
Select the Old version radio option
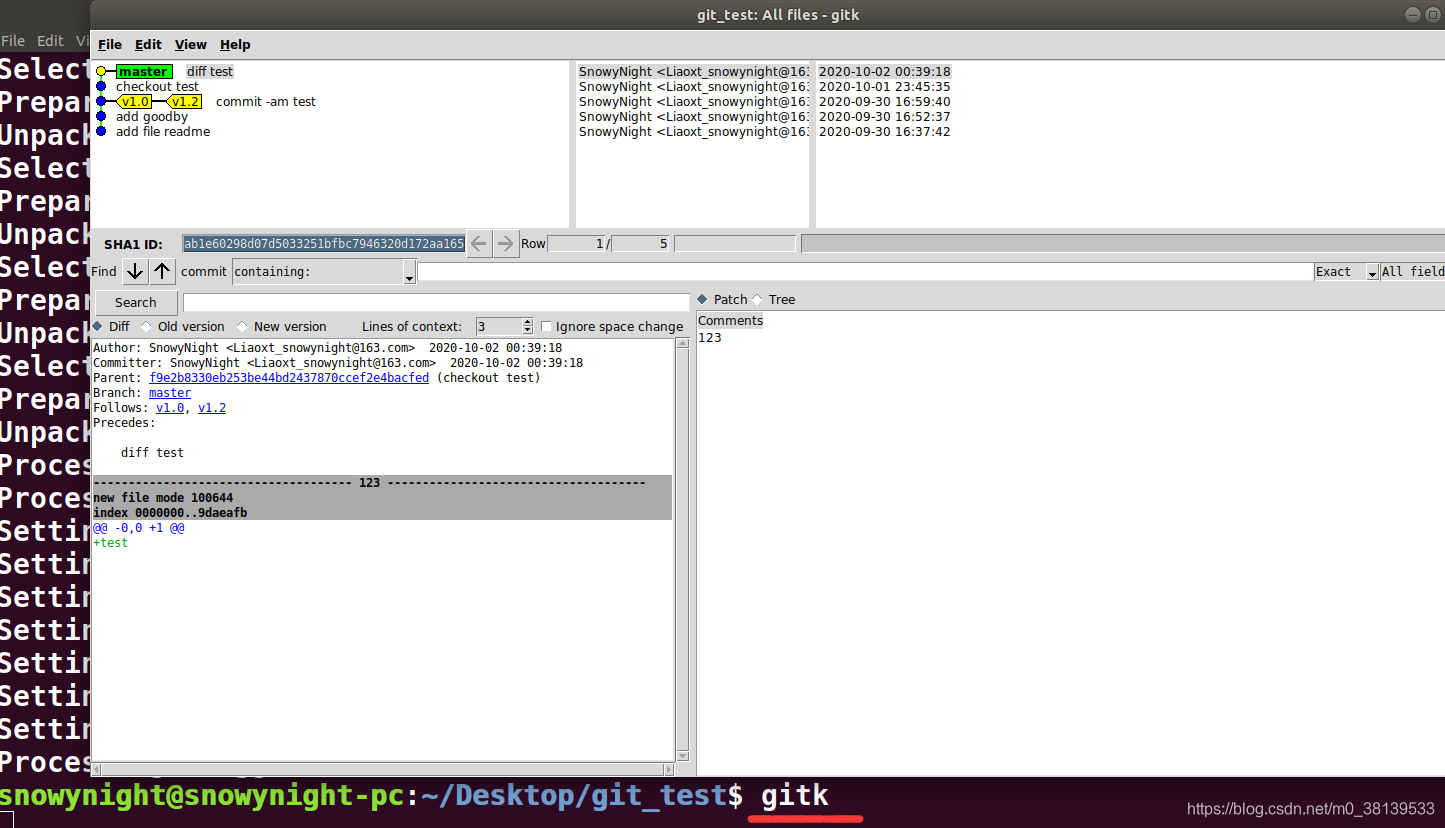coord(182,327)
